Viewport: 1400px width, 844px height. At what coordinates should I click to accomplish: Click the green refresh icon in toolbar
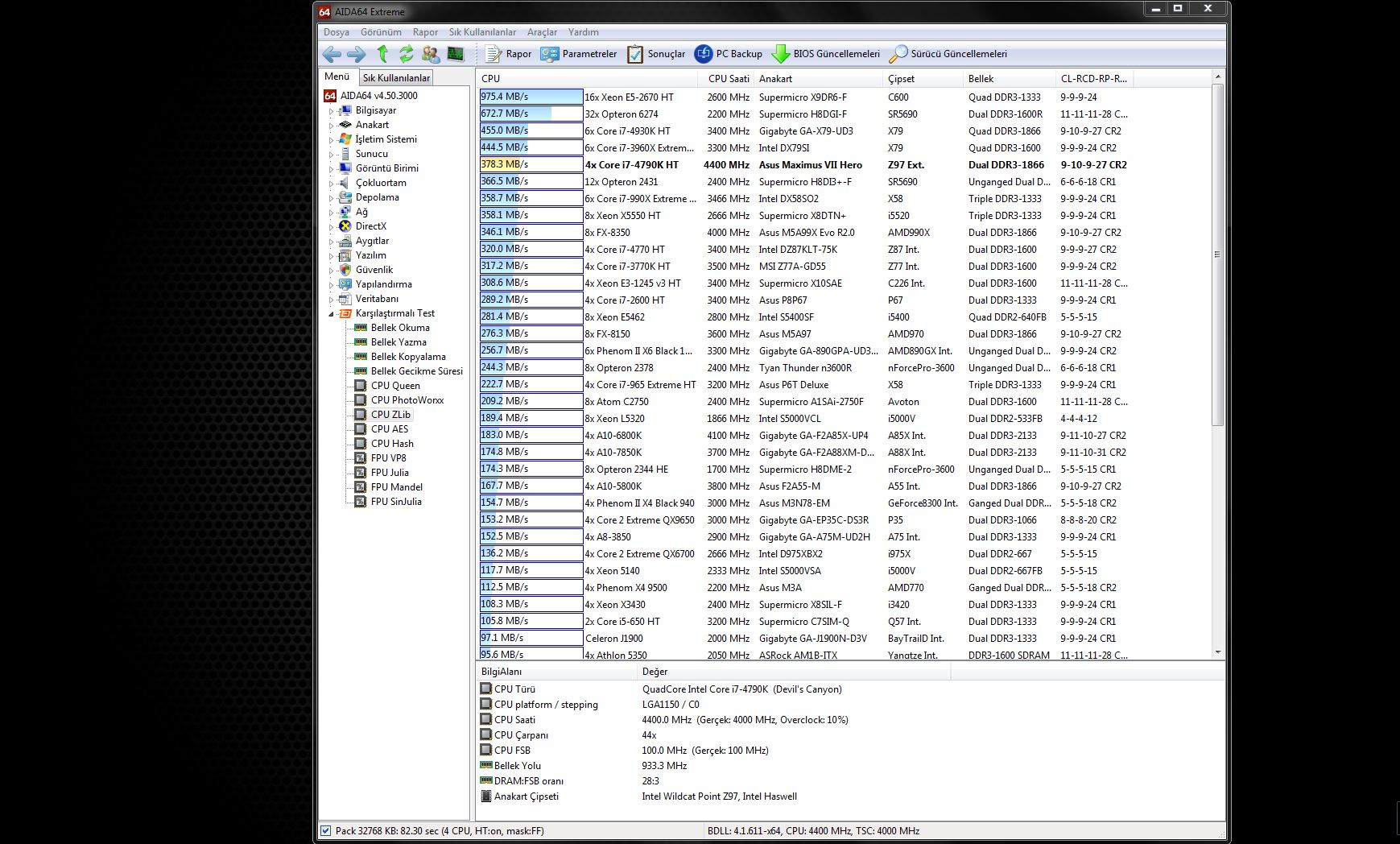(406, 54)
